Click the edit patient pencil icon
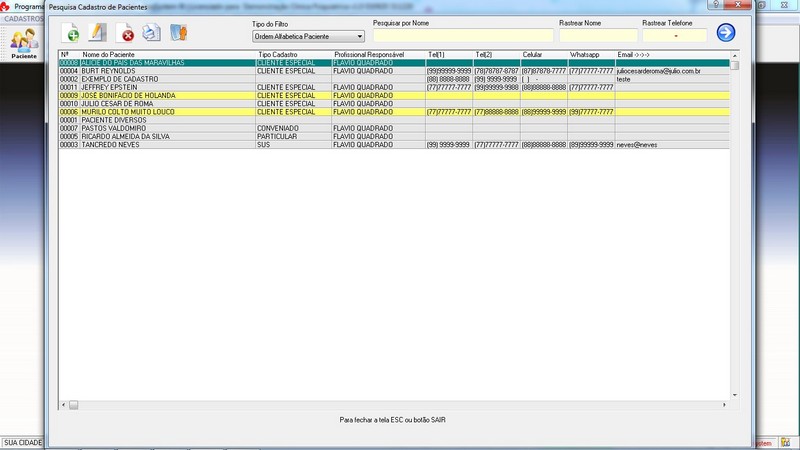This screenshot has width=800, height=450. (x=97, y=33)
